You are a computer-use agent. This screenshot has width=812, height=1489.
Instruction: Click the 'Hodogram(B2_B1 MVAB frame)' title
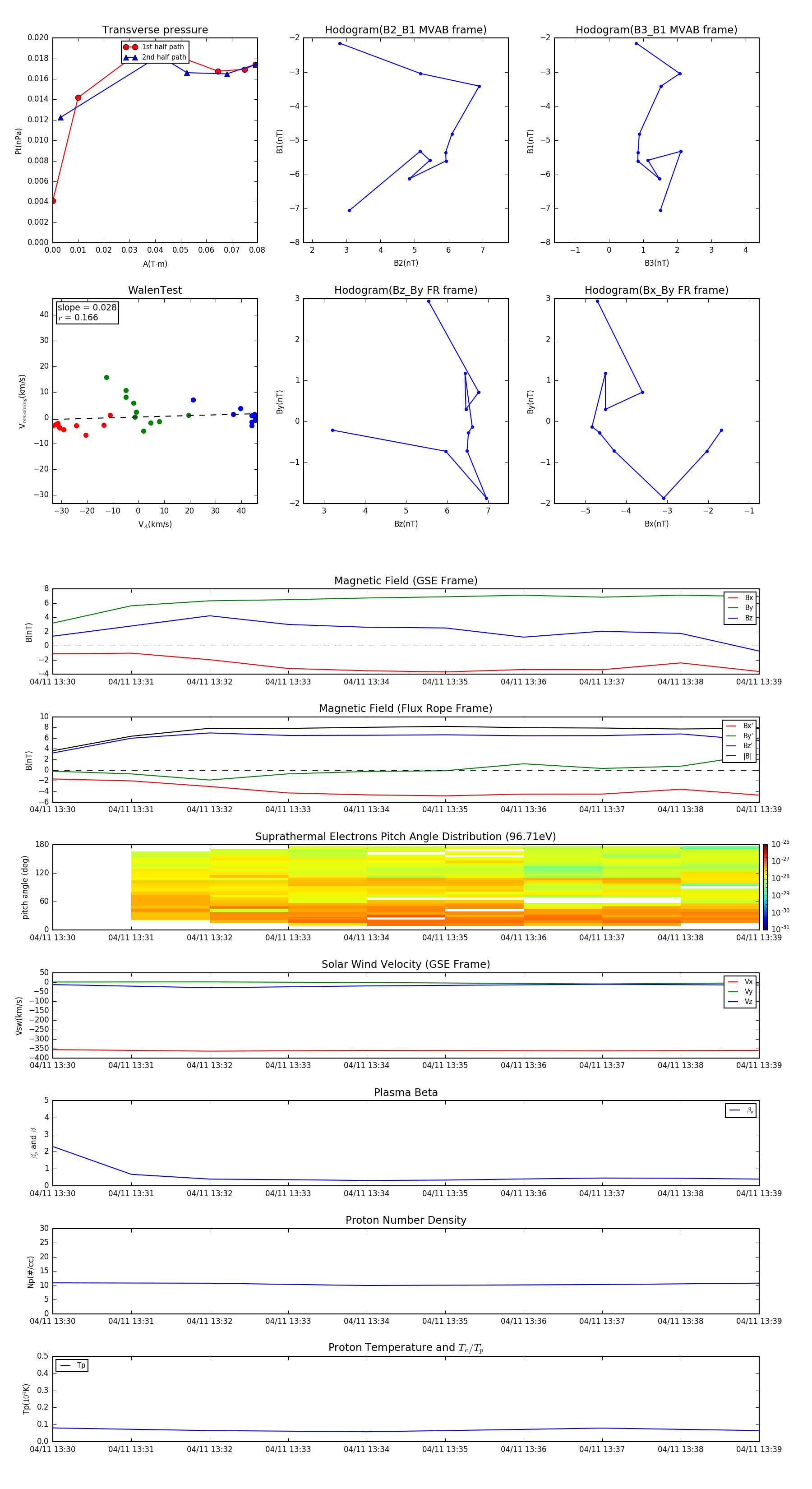(406, 29)
